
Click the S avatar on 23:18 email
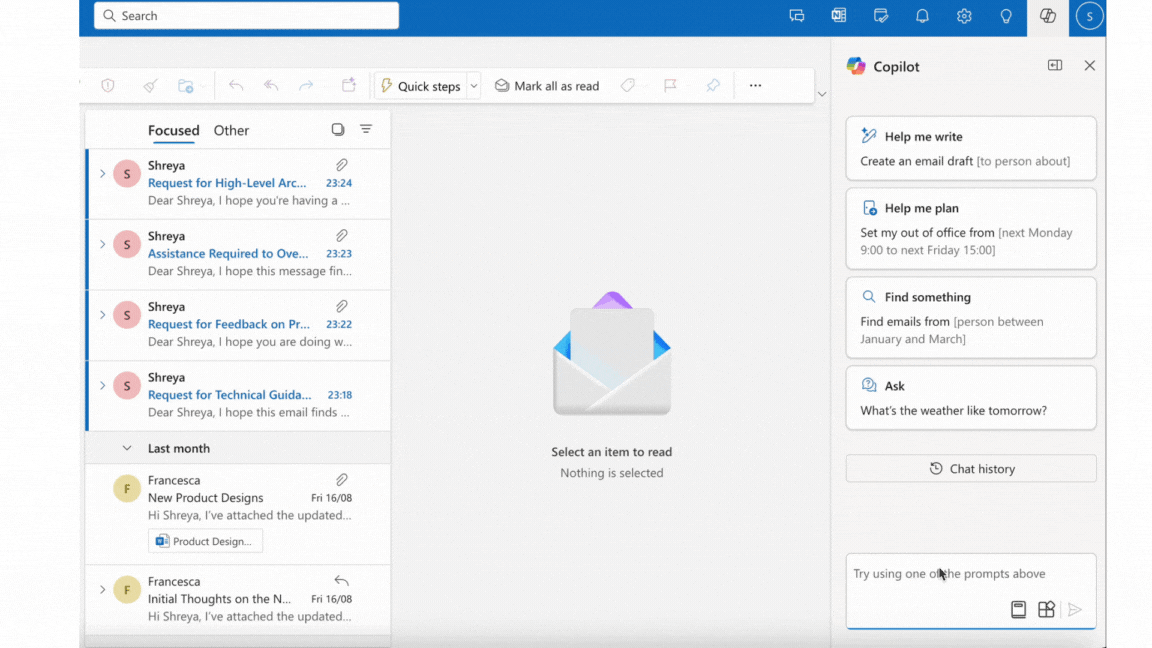coord(127,386)
